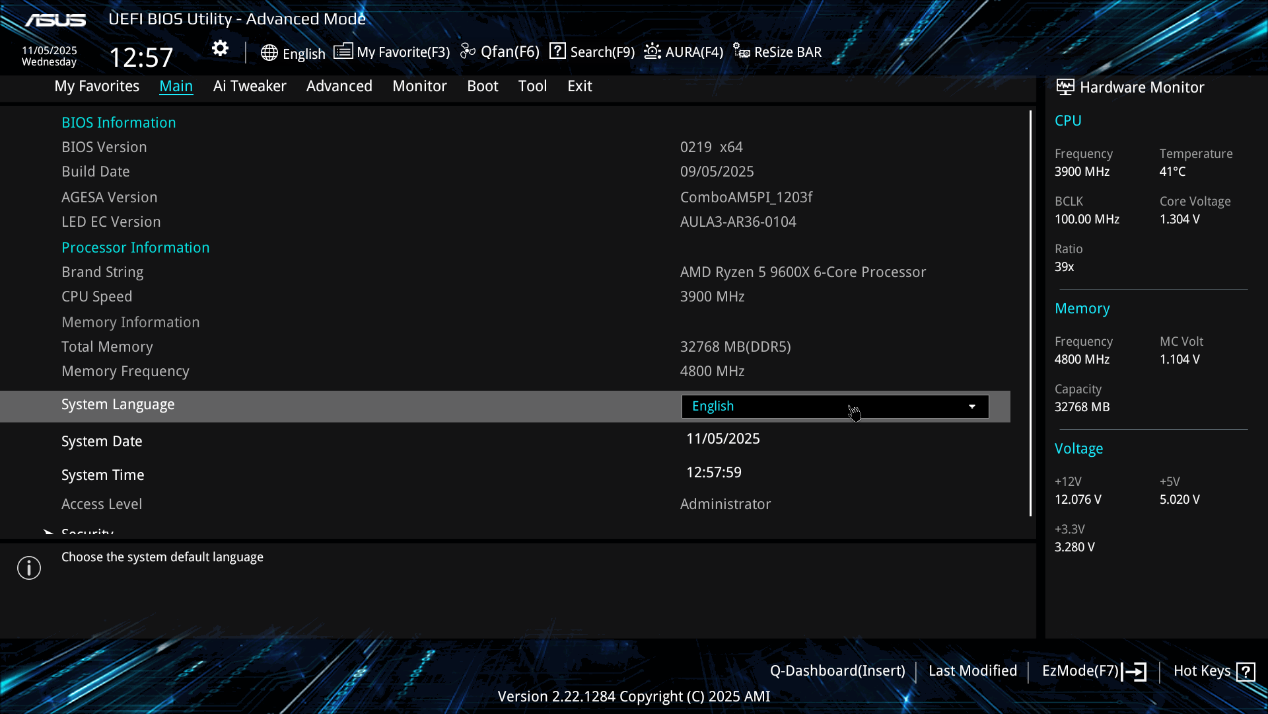
Task: Open AURA(F4) lighting settings
Action: click(684, 52)
